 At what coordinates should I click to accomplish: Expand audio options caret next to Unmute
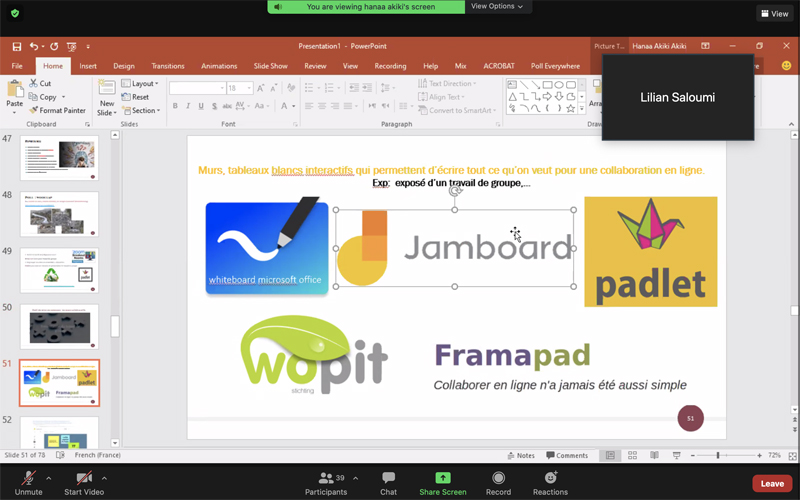click(48, 479)
